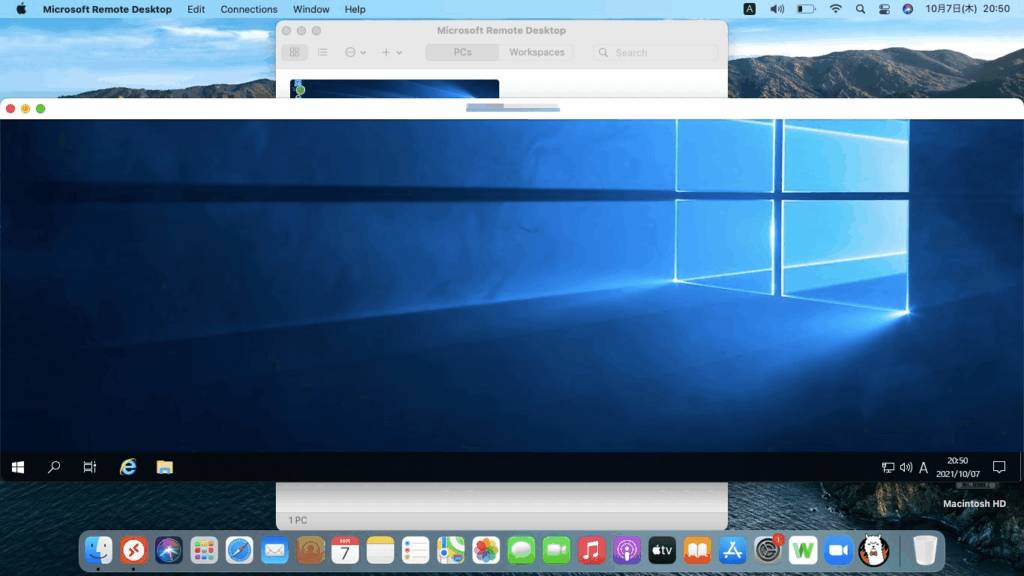
Task: Open the ellipsis options dropdown in the manager toolbar
Action: 355,52
